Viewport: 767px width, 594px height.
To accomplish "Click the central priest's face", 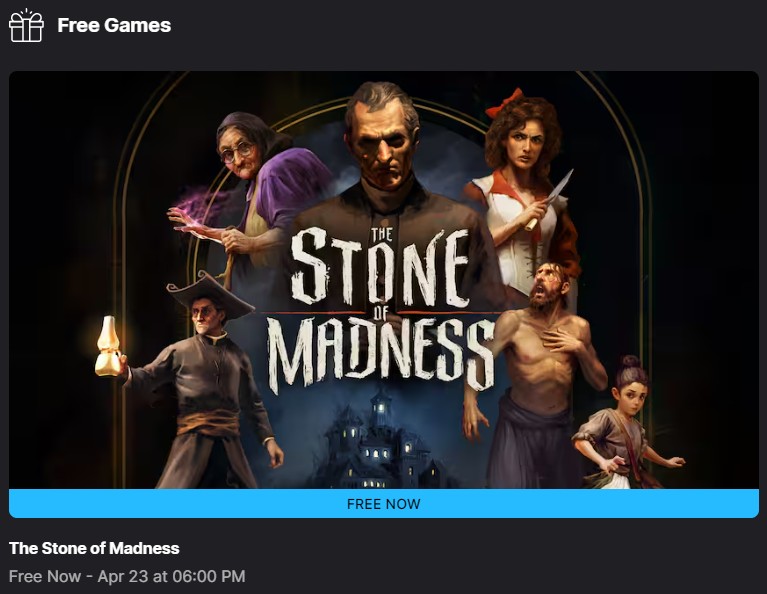I will click(383, 139).
